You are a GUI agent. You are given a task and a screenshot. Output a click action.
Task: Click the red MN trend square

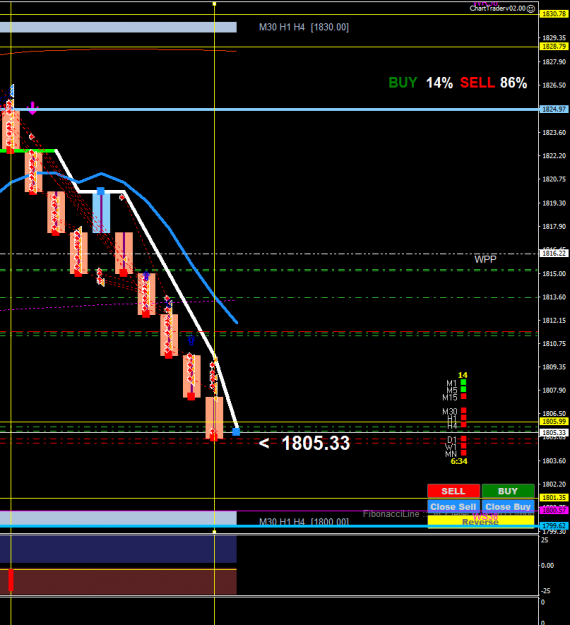pos(464,453)
